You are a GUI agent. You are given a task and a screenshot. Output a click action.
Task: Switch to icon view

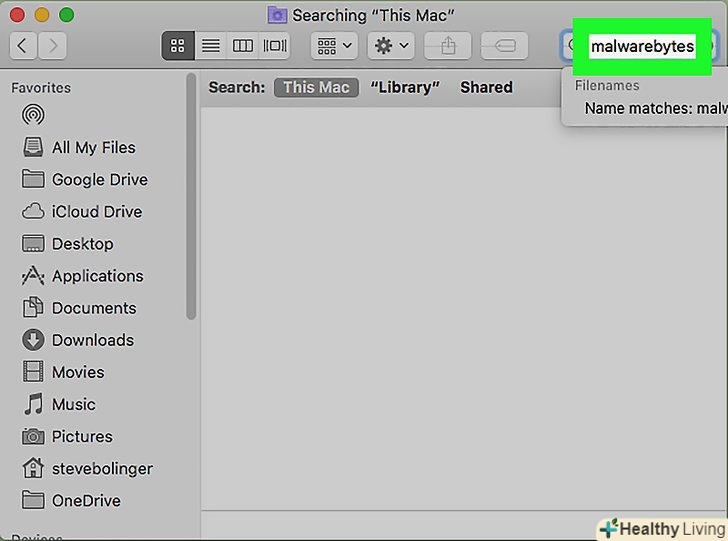coord(178,46)
